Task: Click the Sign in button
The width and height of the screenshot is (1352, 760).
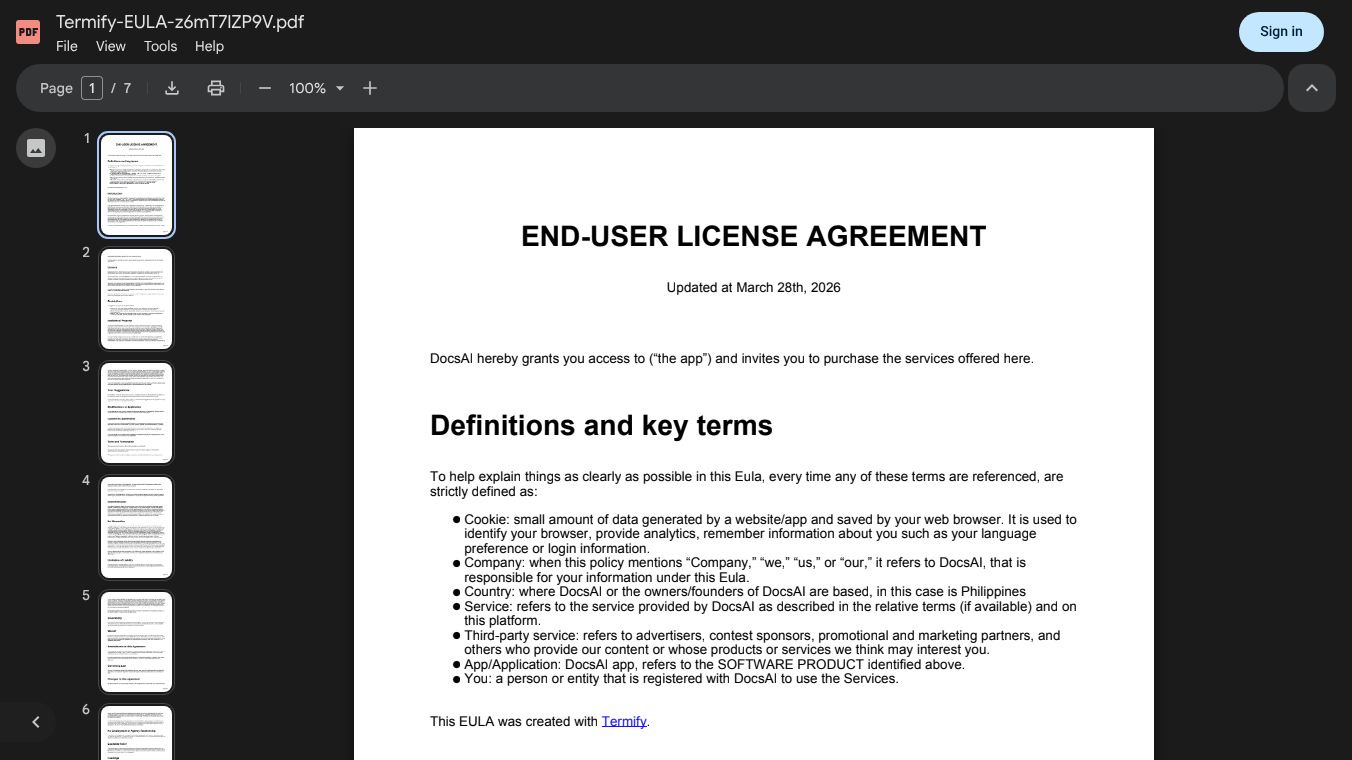Action: [x=1281, y=32]
